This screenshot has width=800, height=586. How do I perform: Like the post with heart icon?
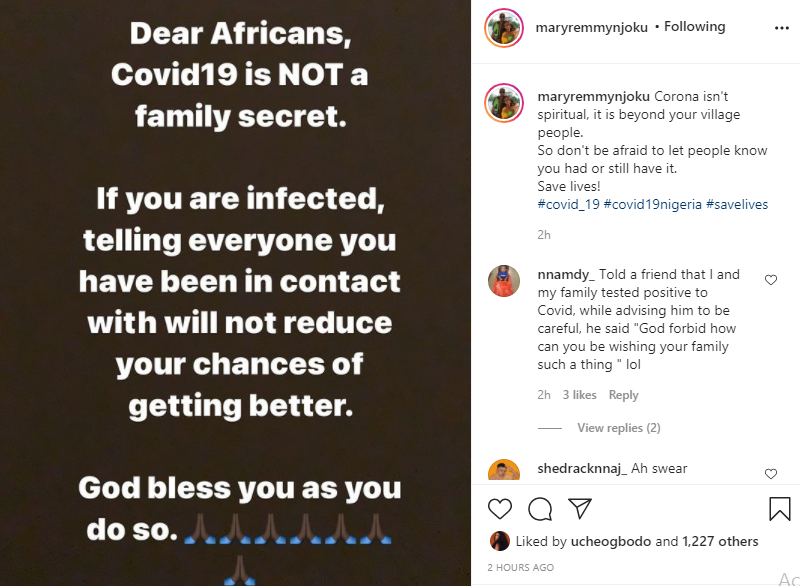pos(501,509)
